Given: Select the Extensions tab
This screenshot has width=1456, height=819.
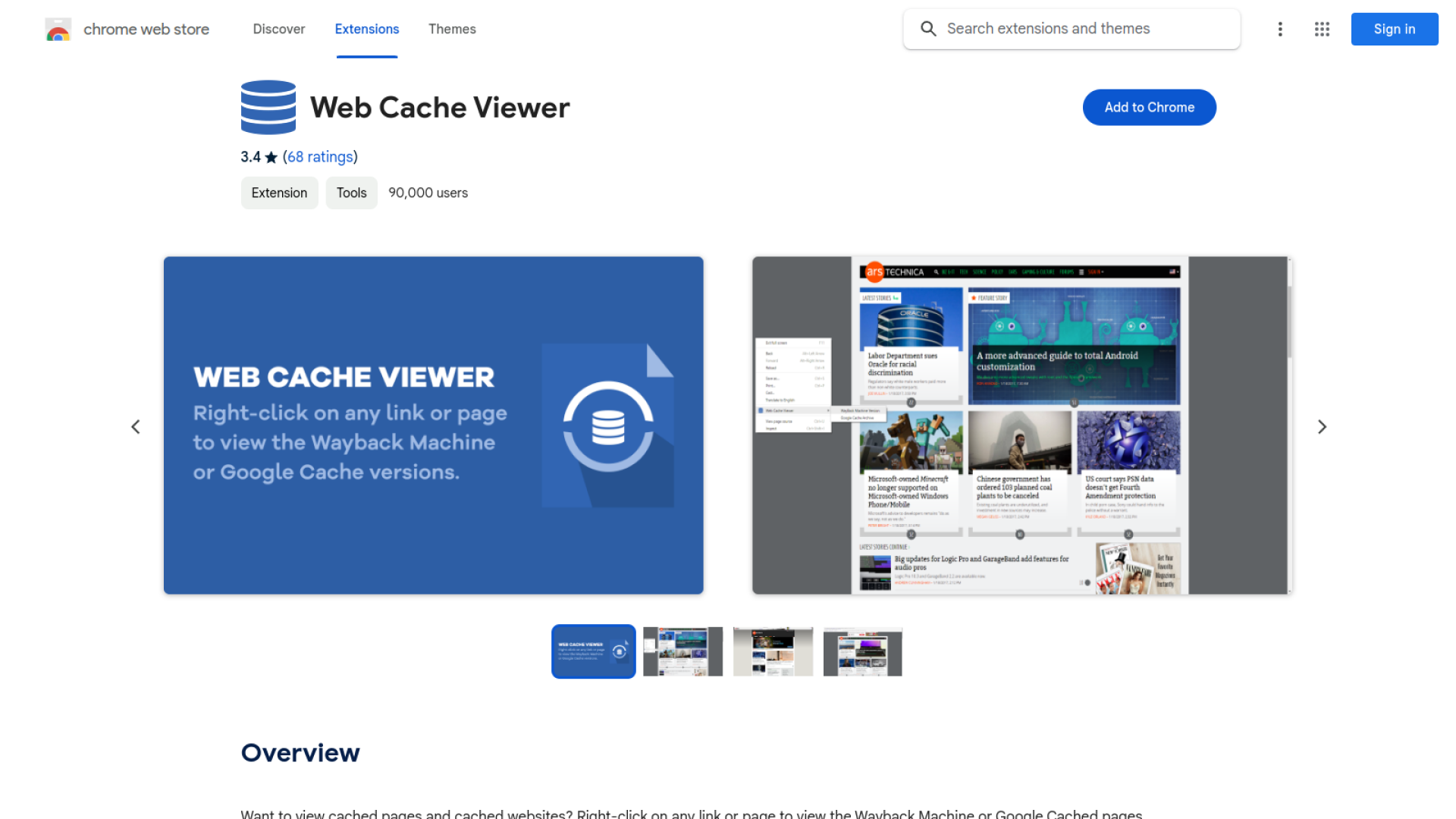Looking at the screenshot, I should coord(366,29).
